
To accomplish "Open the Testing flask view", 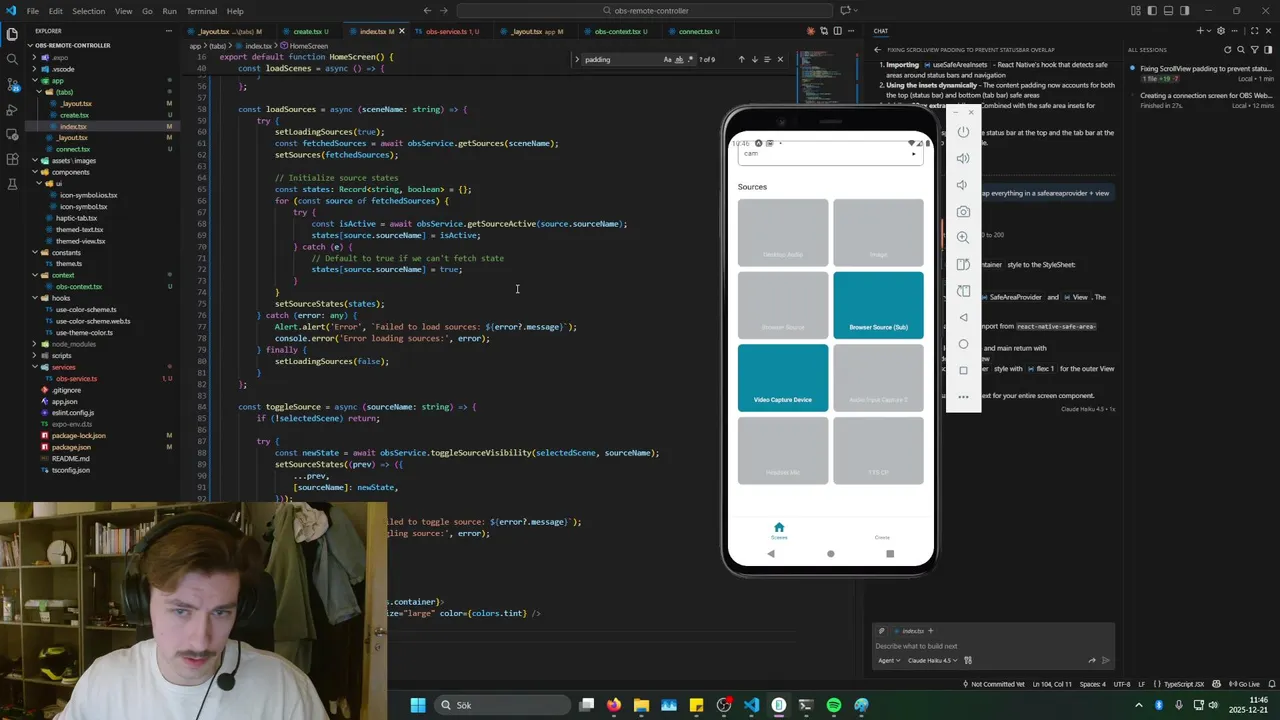I will point(12,184).
